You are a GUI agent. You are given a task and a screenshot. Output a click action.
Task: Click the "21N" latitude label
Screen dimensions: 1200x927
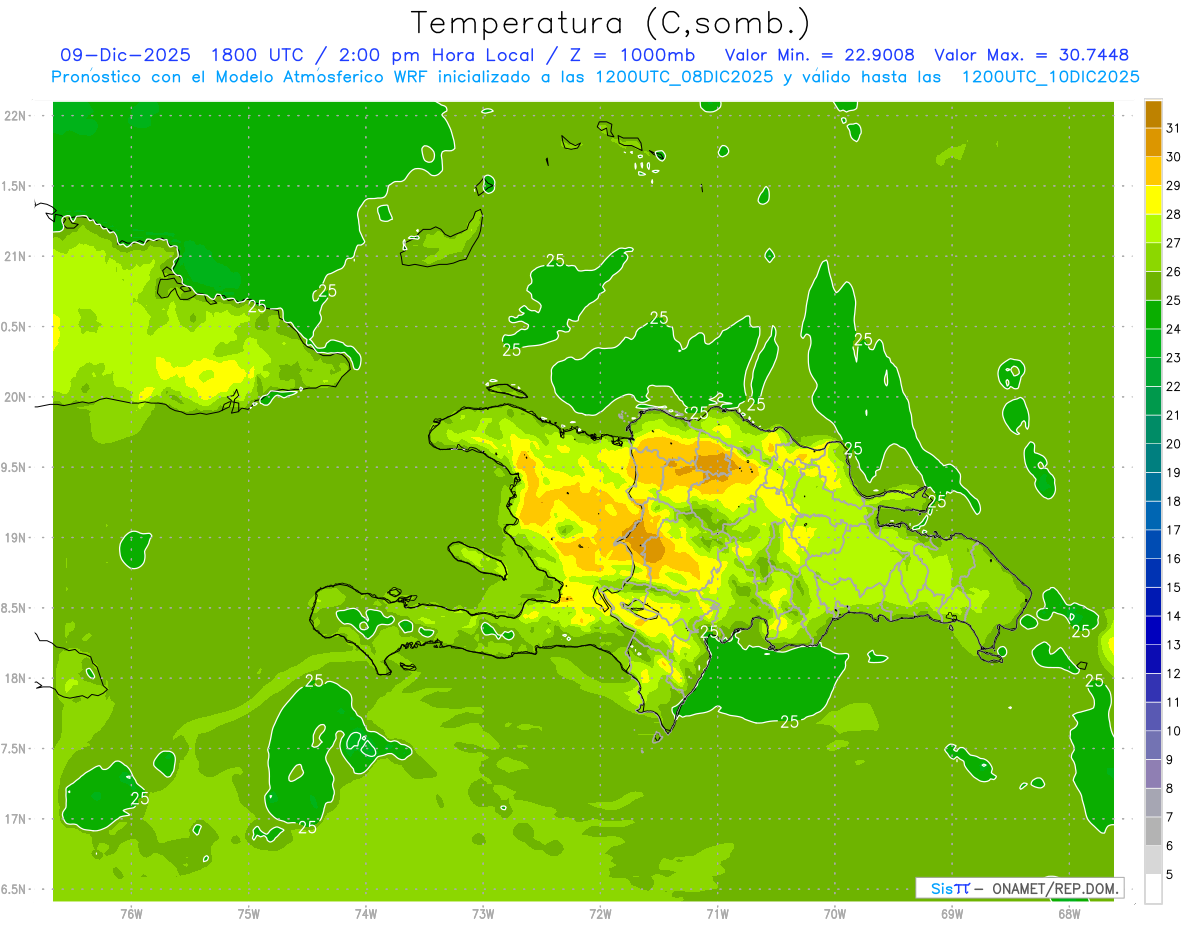[x=14, y=257]
